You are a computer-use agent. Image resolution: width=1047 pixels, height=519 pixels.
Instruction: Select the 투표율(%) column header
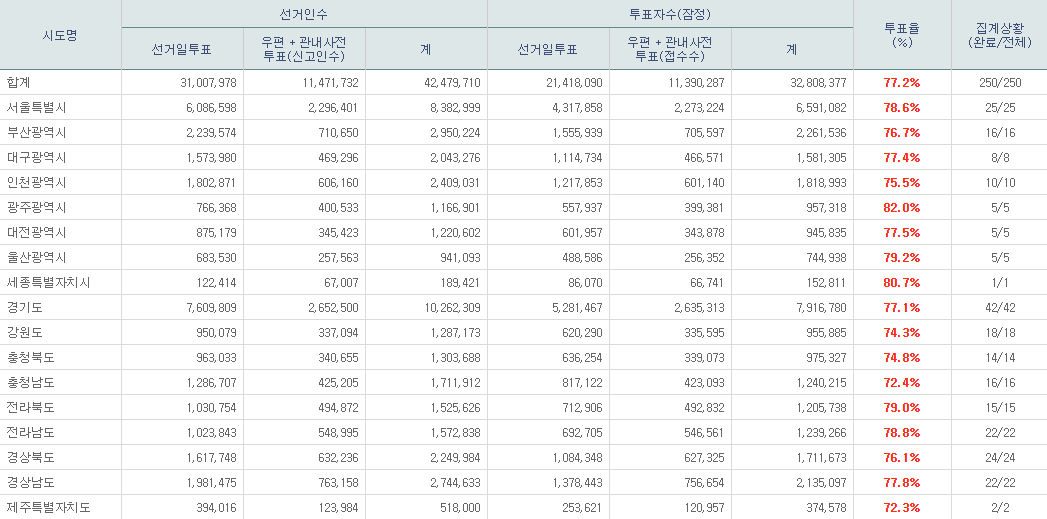[x=902, y=35]
